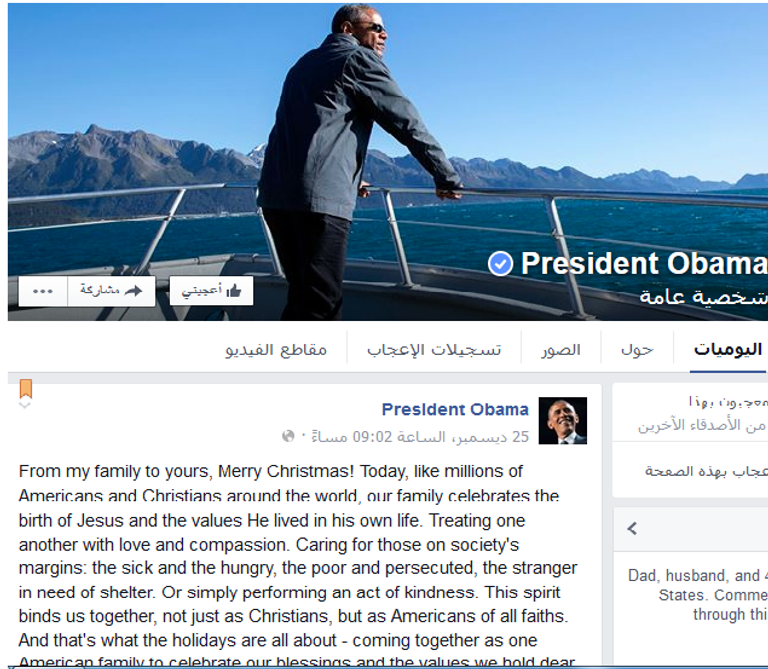Screen dimensions: 768x669
Task: Open the Likes tab (تسجيلات الإعجاب)
Action: pos(434,350)
